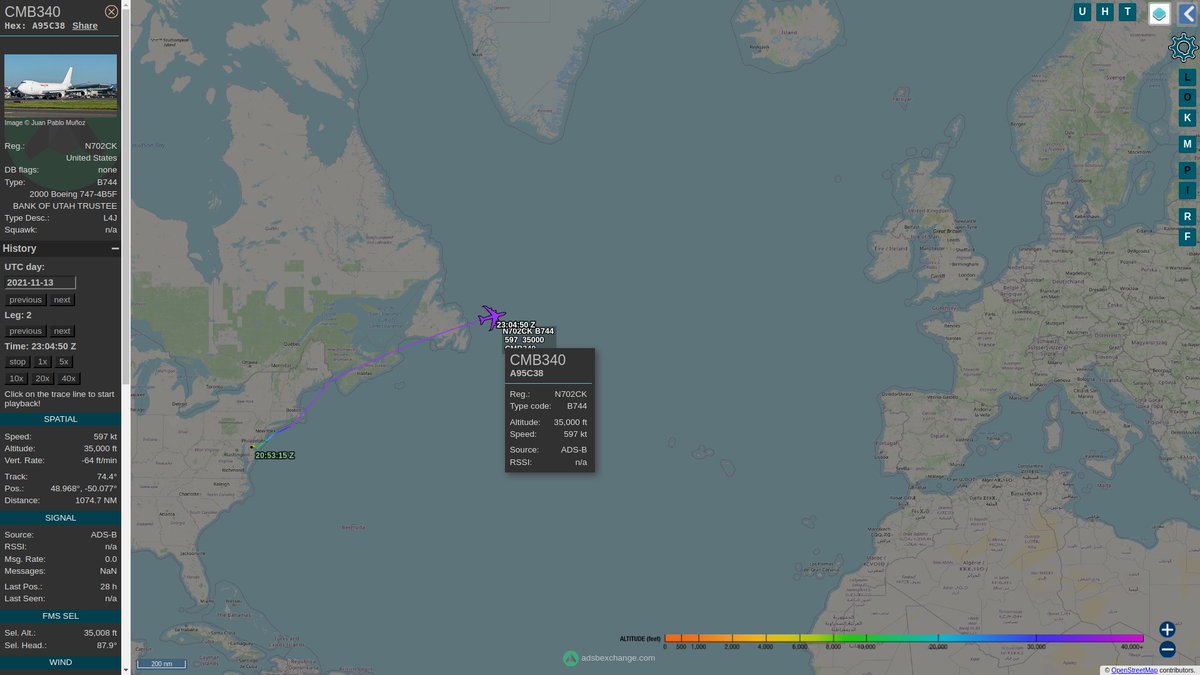This screenshot has width=1200, height=675.
Task: Click the History section title
Action: pyautogui.click(x=19, y=248)
